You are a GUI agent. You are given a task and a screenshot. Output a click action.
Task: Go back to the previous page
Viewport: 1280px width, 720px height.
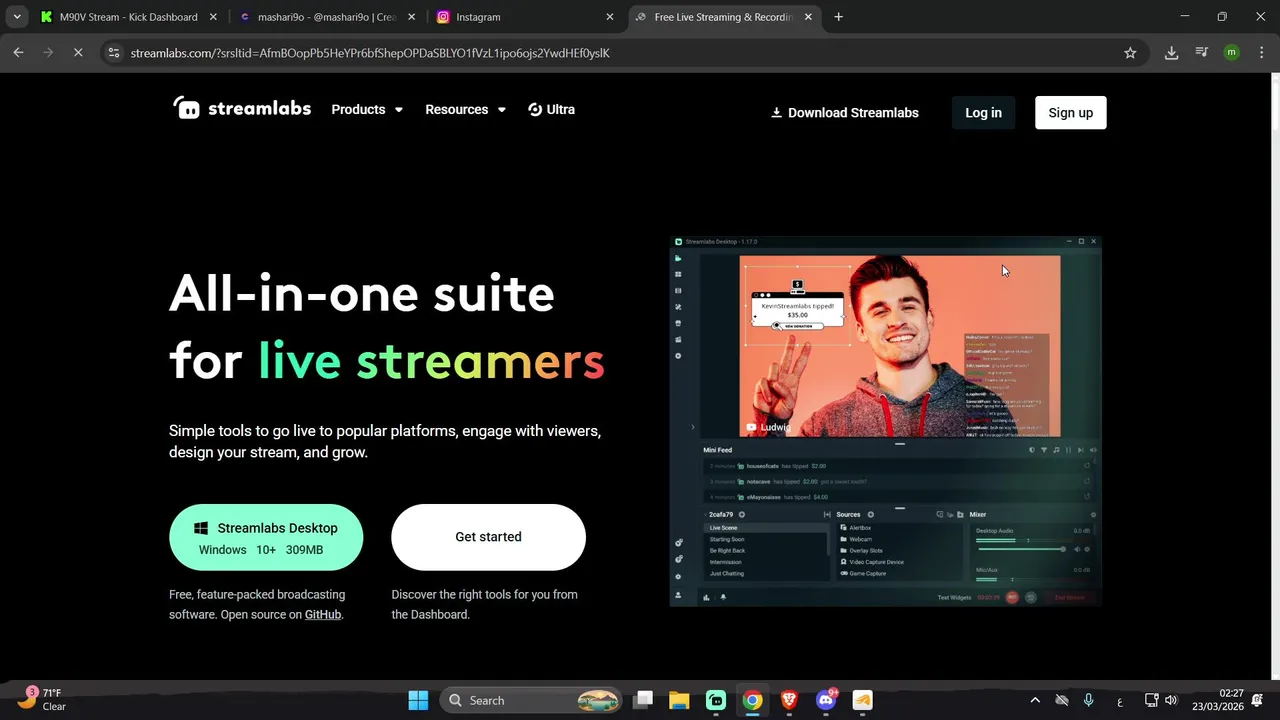(x=18, y=53)
